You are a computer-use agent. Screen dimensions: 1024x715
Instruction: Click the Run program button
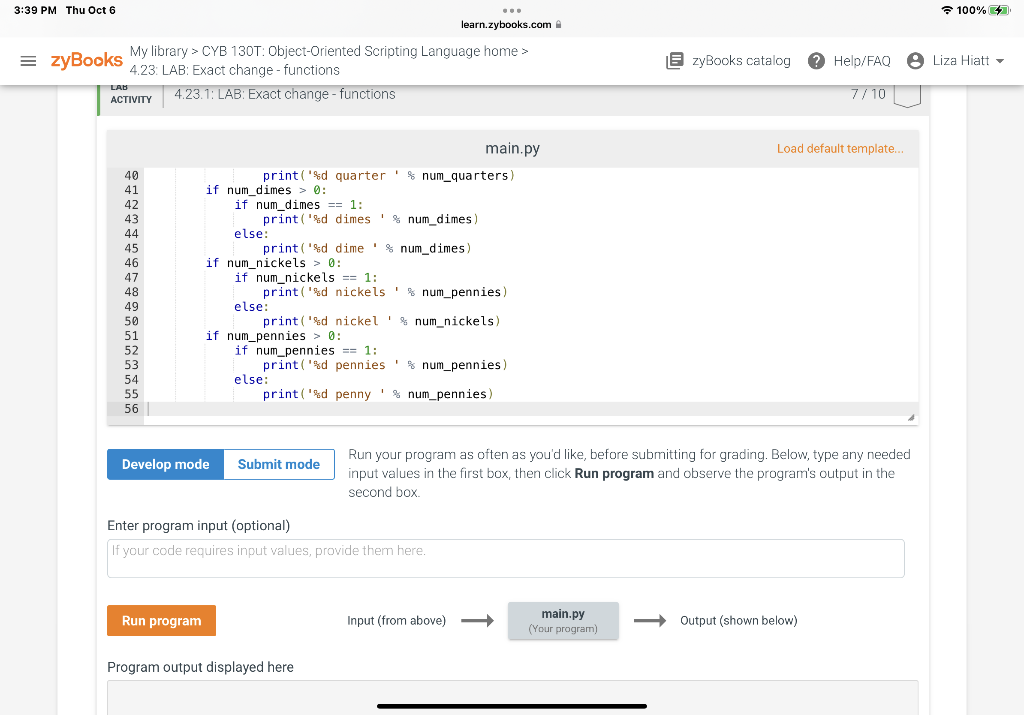pyautogui.click(x=161, y=620)
